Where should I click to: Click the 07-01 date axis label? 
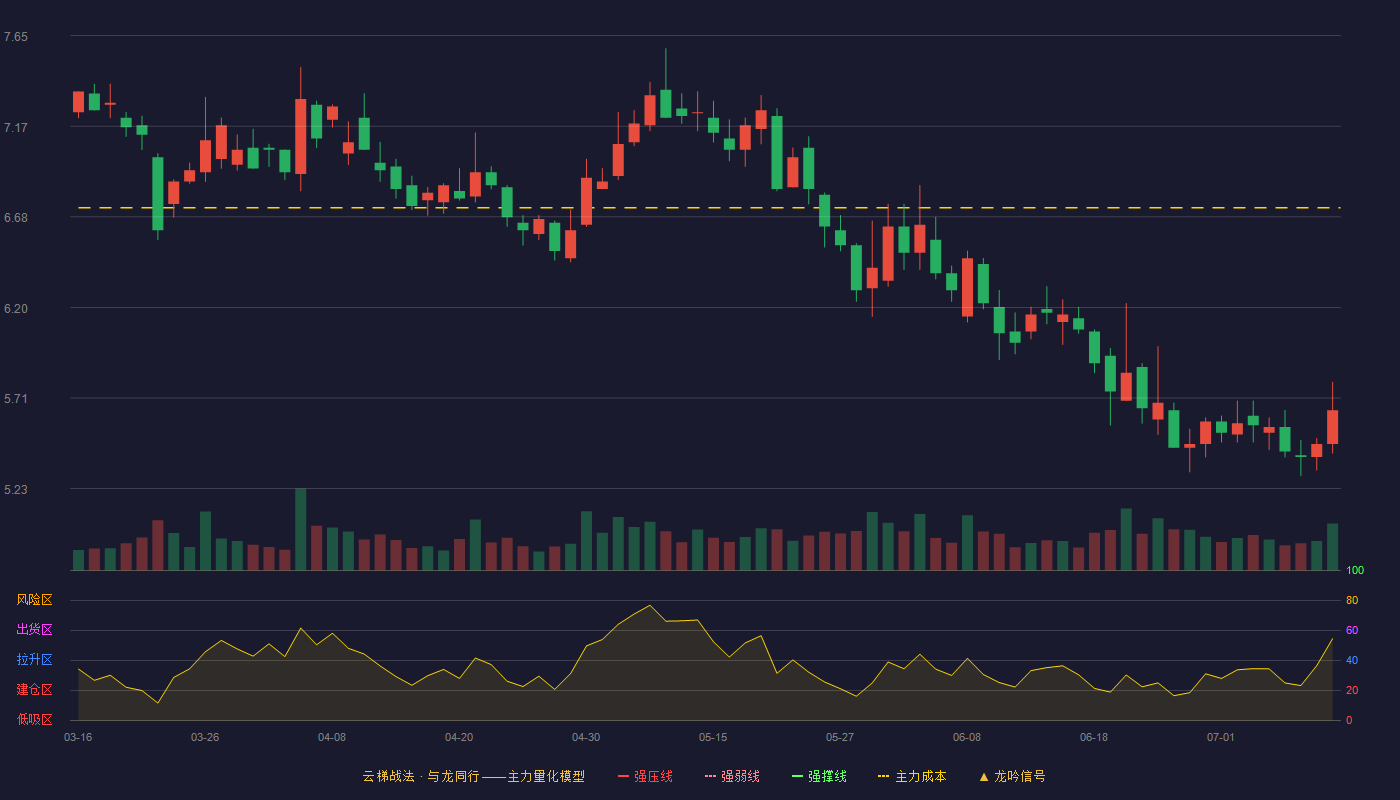tap(1221, 737)
